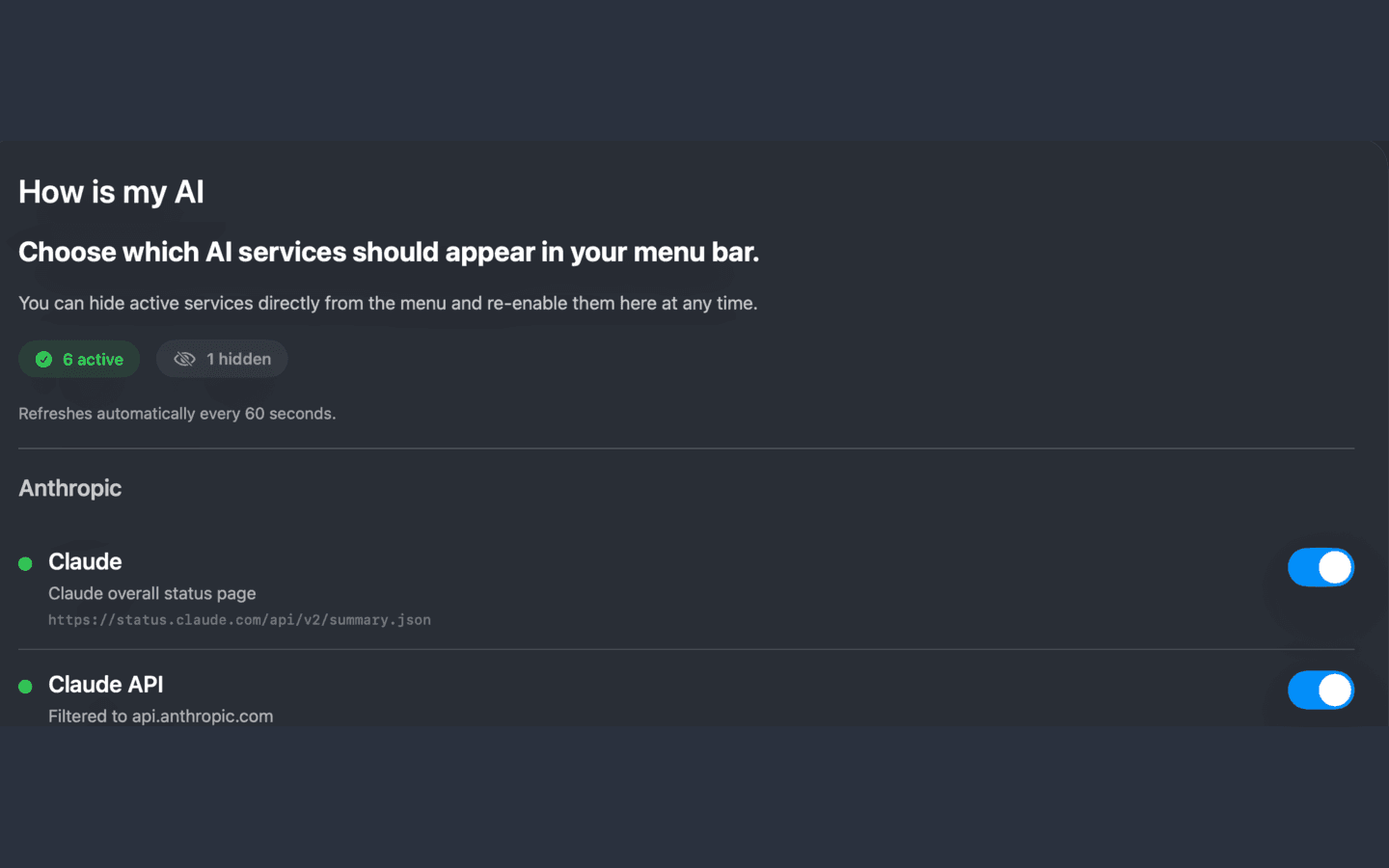Click the "You can hide active services" description
Screen dimensions: 1389x868
[x=388, y=303]
